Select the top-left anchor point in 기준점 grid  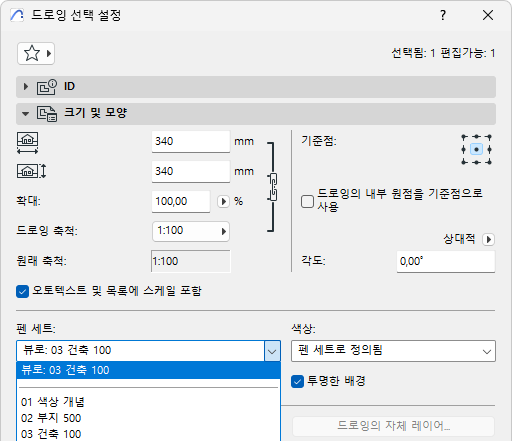tap(464, 137)
